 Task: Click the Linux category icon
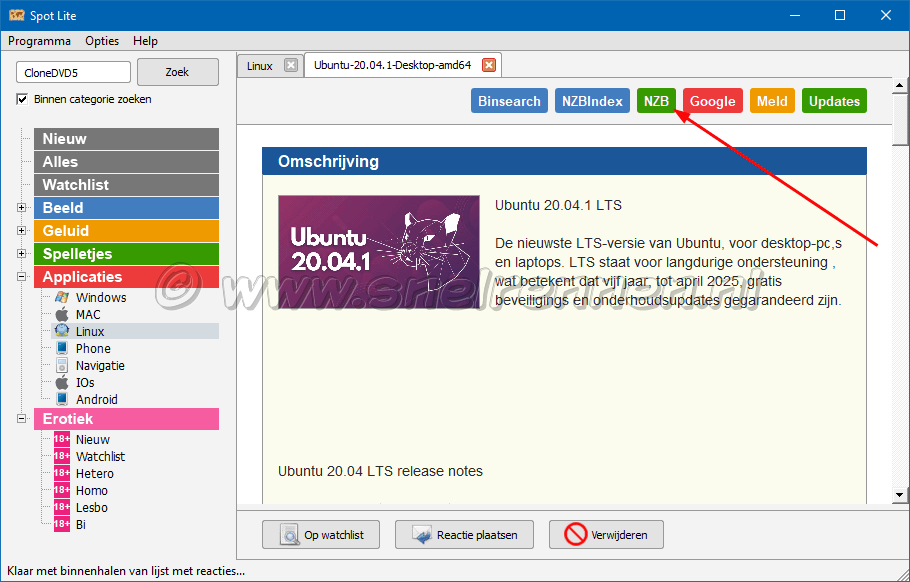coord(62,331)
